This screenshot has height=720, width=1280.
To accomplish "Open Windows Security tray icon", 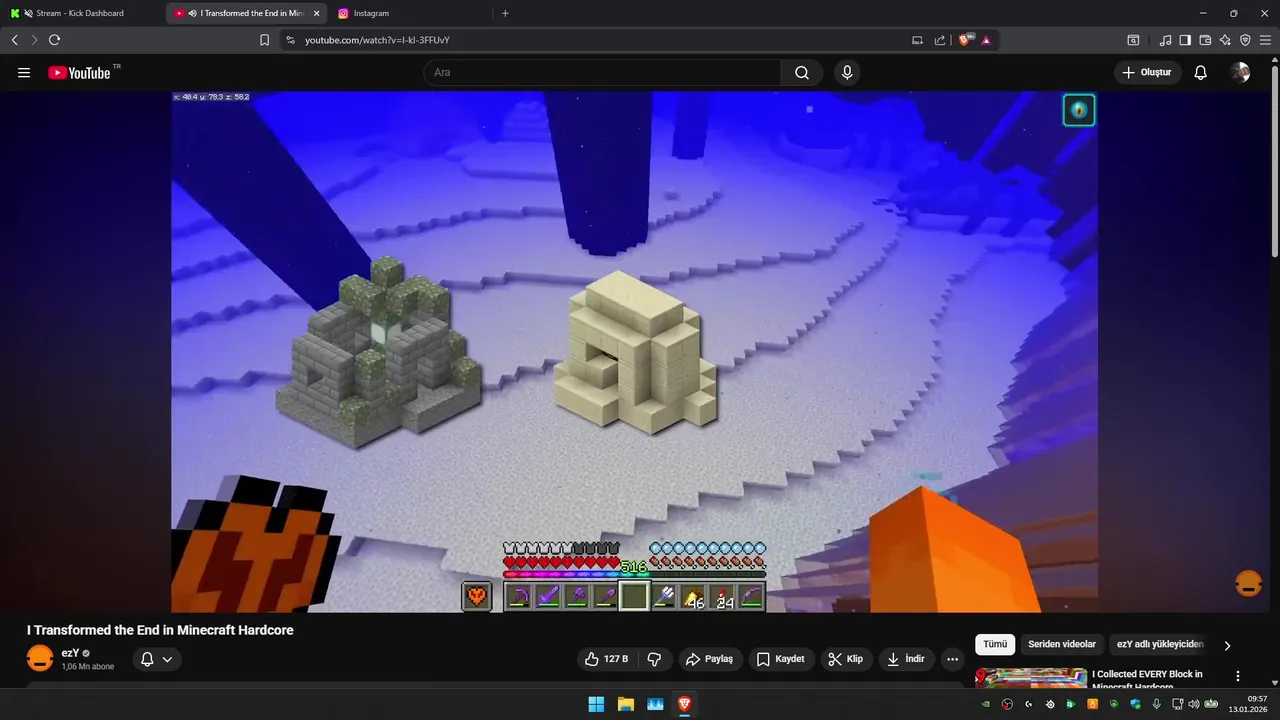I will point(1134,704).
